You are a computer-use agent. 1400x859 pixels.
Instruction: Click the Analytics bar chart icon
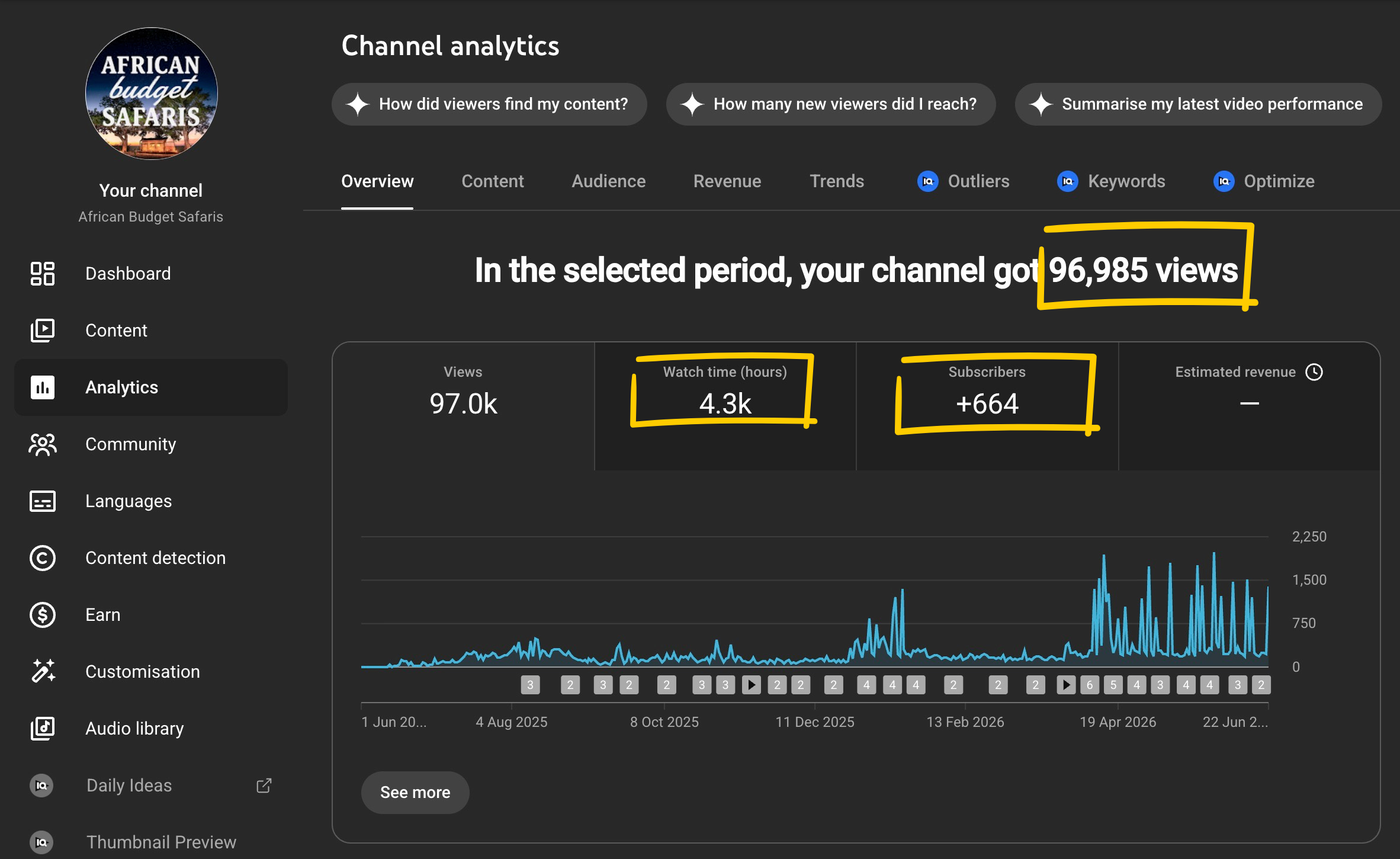[x=43, y=387]
